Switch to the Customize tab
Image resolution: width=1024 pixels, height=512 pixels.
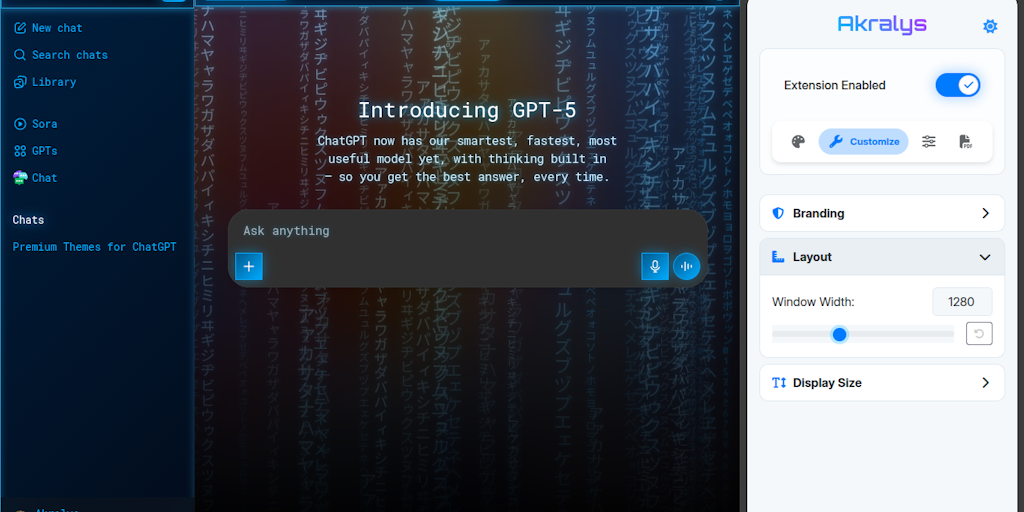(x=863, y=142)
